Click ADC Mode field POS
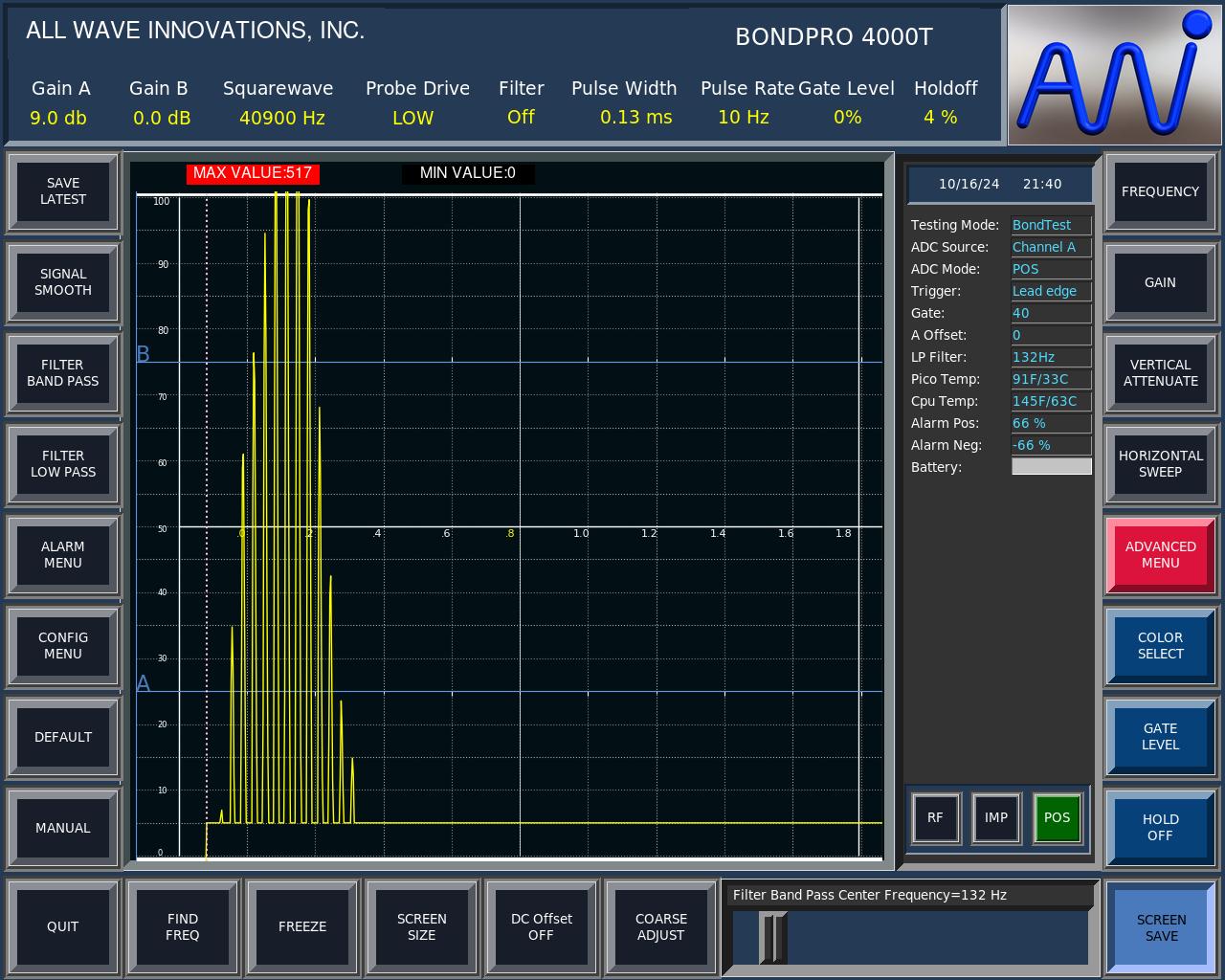 [x=1051, y=269]
